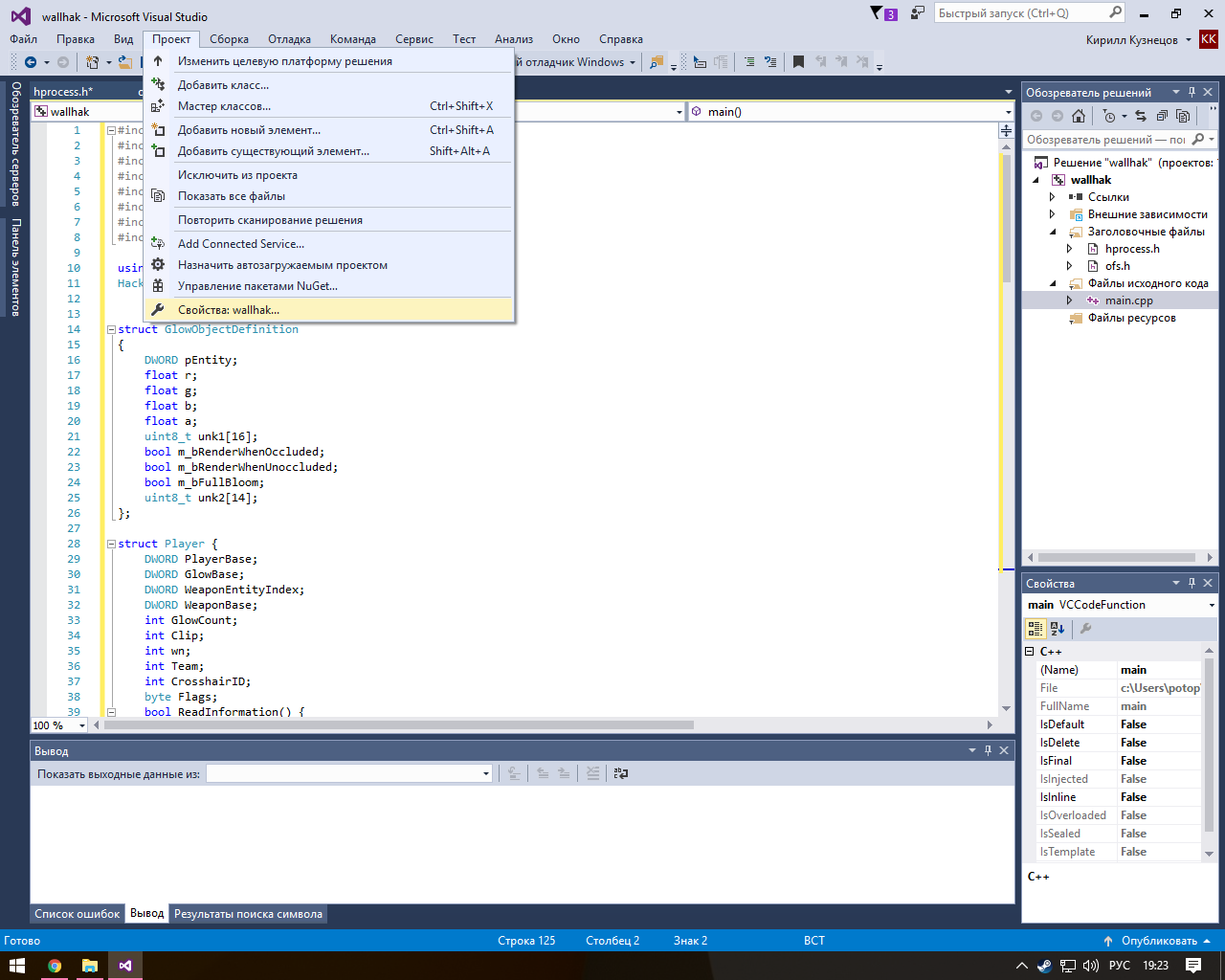The image size is (1225, 980).
Task: Pin the Solution Explorer panel
Action: [x=1192, y=92]
